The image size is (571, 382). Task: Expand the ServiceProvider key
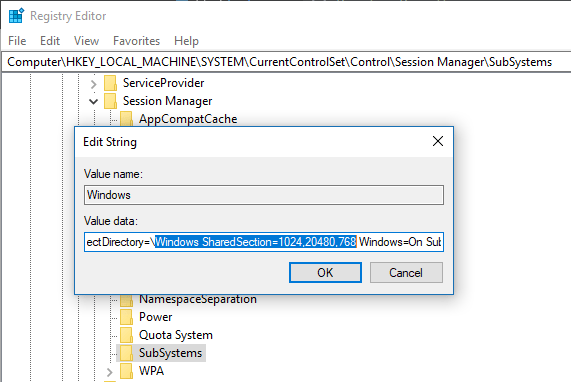click(x=94, y=84)
